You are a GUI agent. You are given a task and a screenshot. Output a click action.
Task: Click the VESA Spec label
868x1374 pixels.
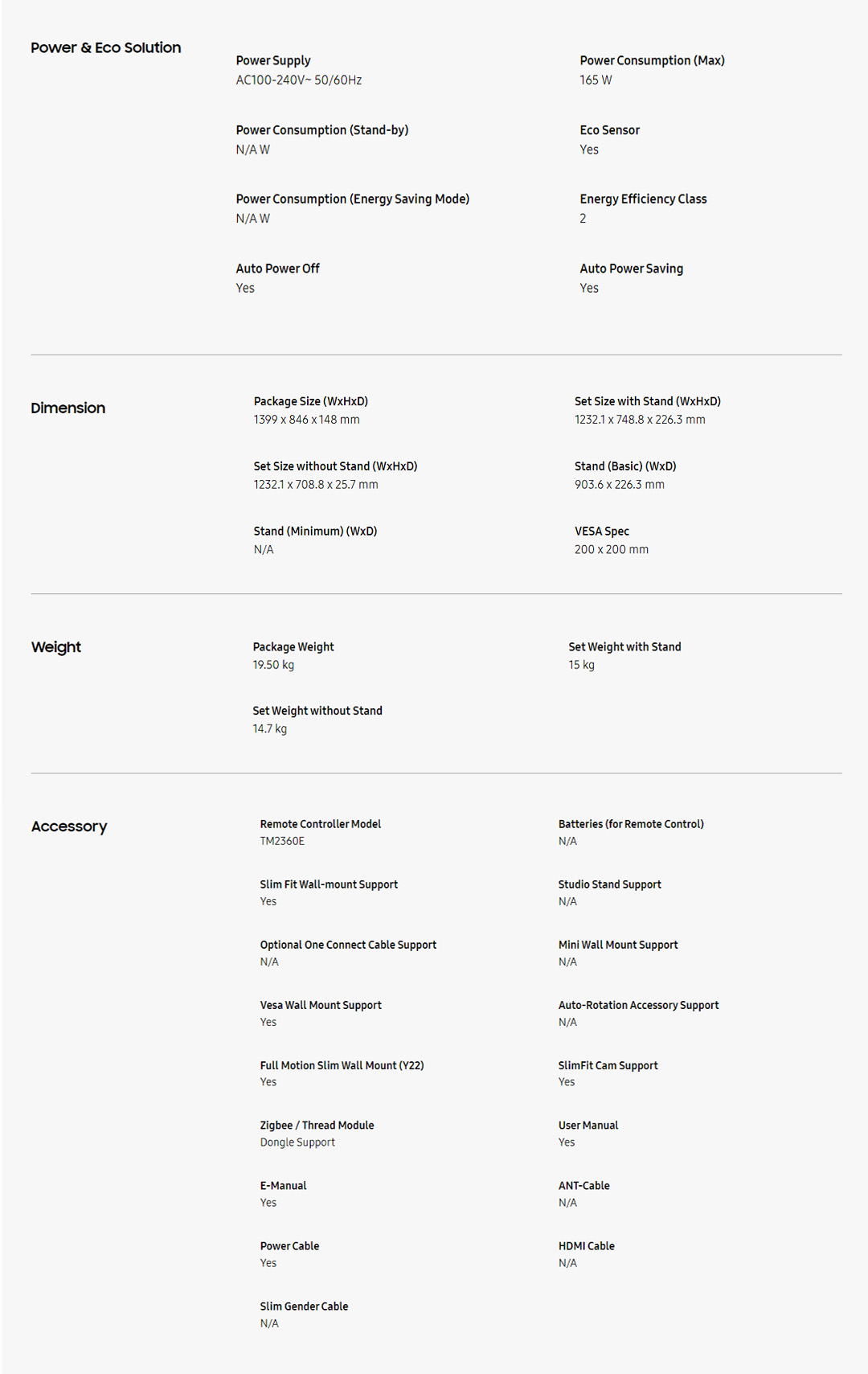coord(601,531)
